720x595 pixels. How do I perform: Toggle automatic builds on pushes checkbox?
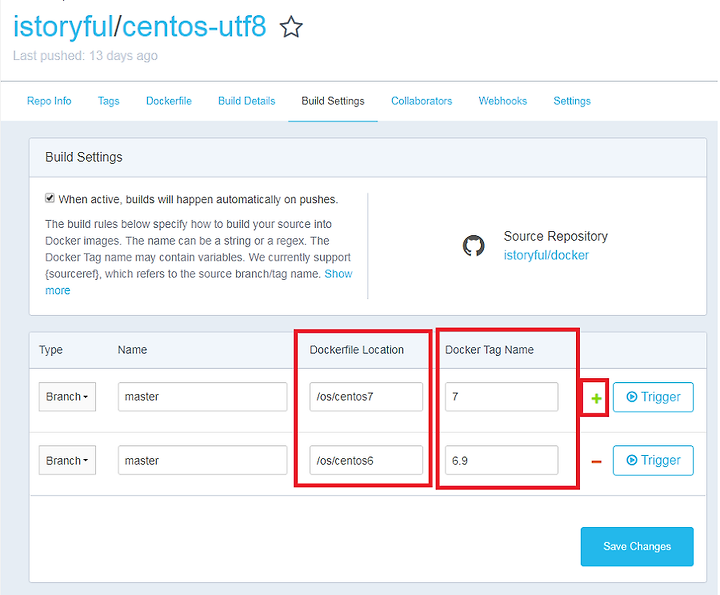click(x=50, y=198)
